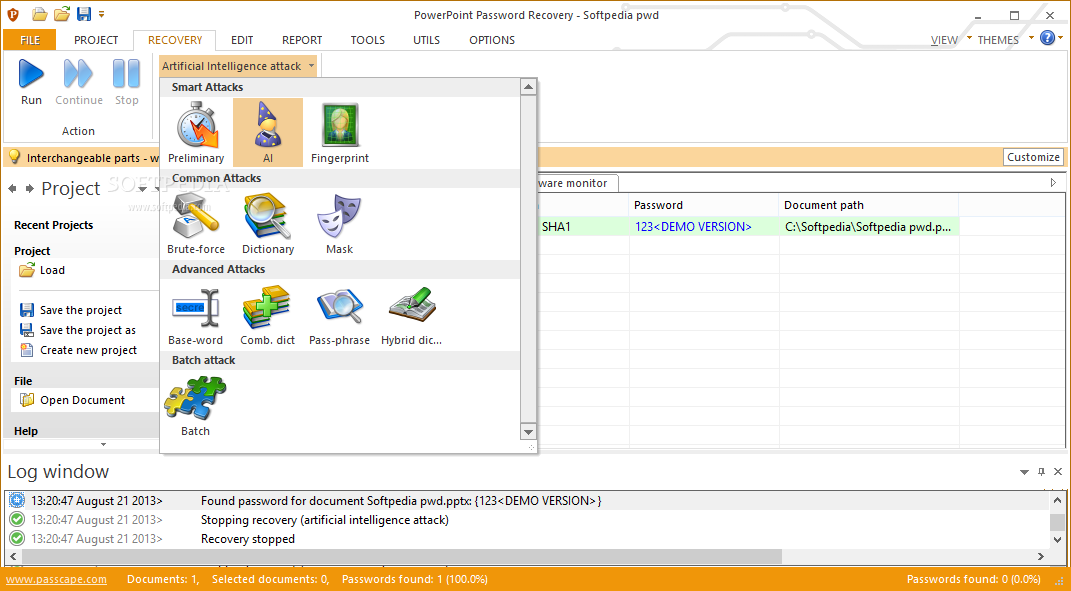Navigate back with Project left arrow
The width and height of the screenshot is (1071, 591).
[x=13, y=188]
